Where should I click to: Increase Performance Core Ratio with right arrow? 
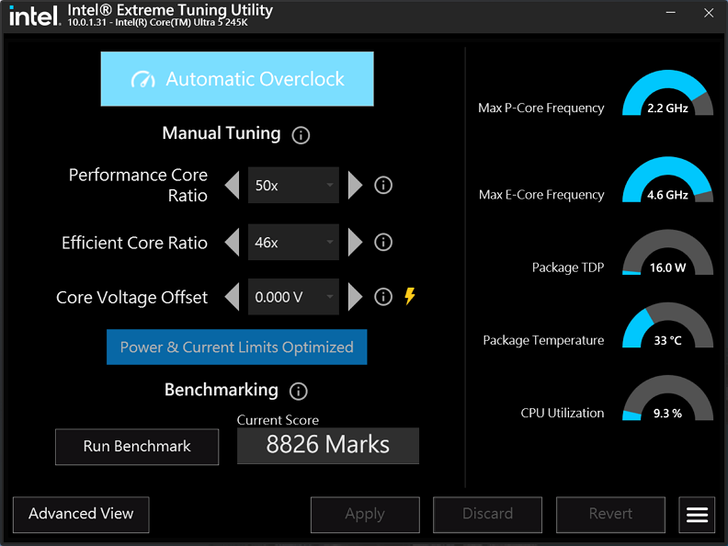coord(355,185)
